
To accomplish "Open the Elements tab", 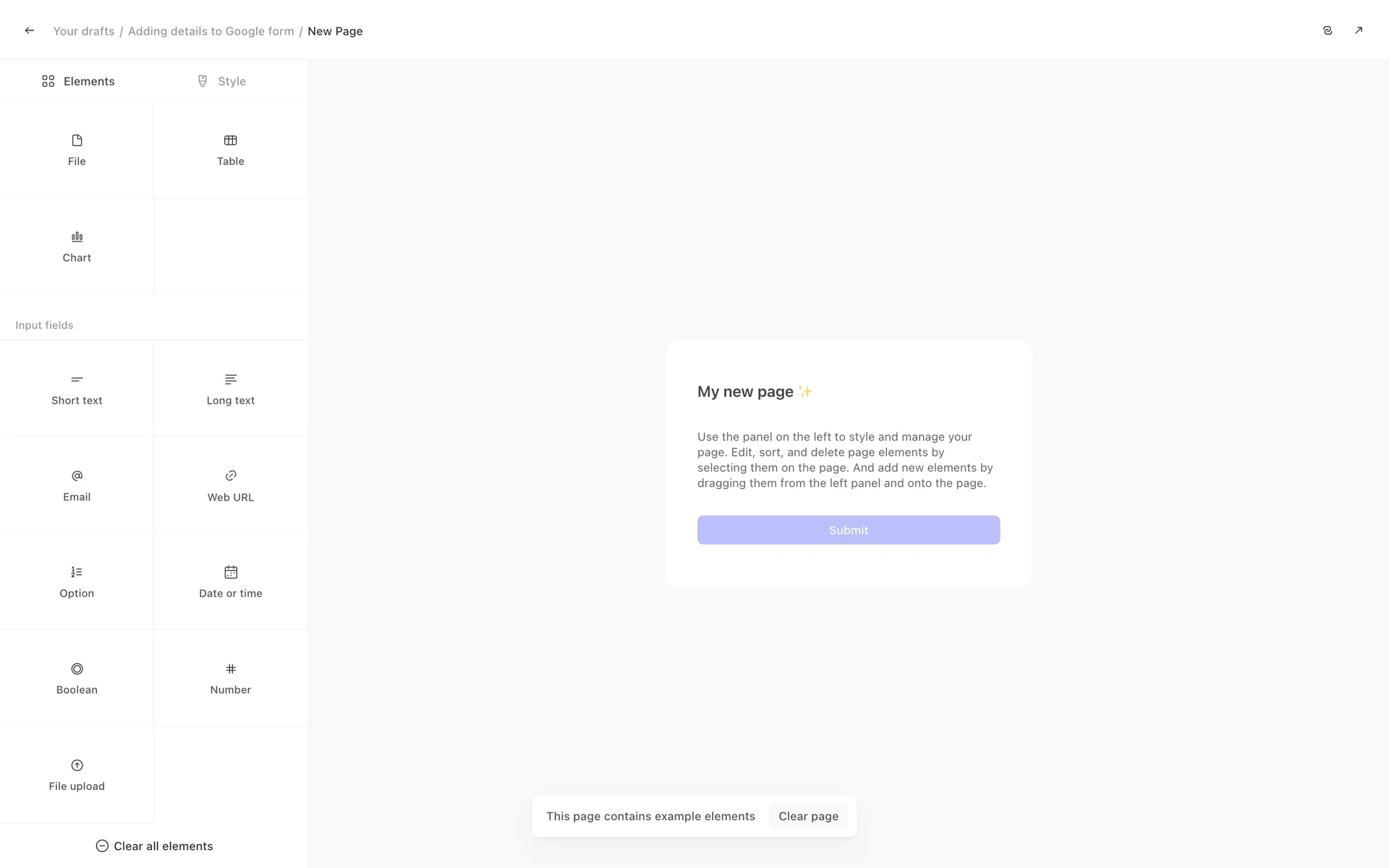I will point(78,81).
